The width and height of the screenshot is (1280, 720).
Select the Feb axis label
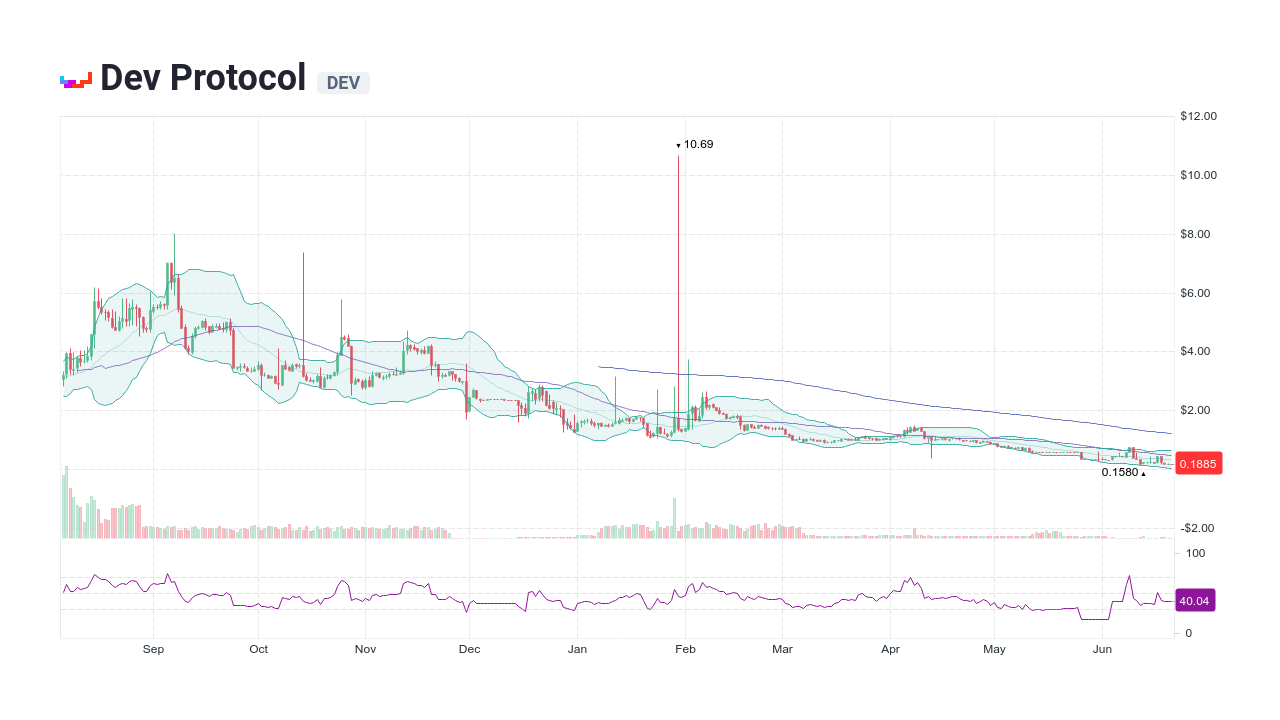(685, 649)
